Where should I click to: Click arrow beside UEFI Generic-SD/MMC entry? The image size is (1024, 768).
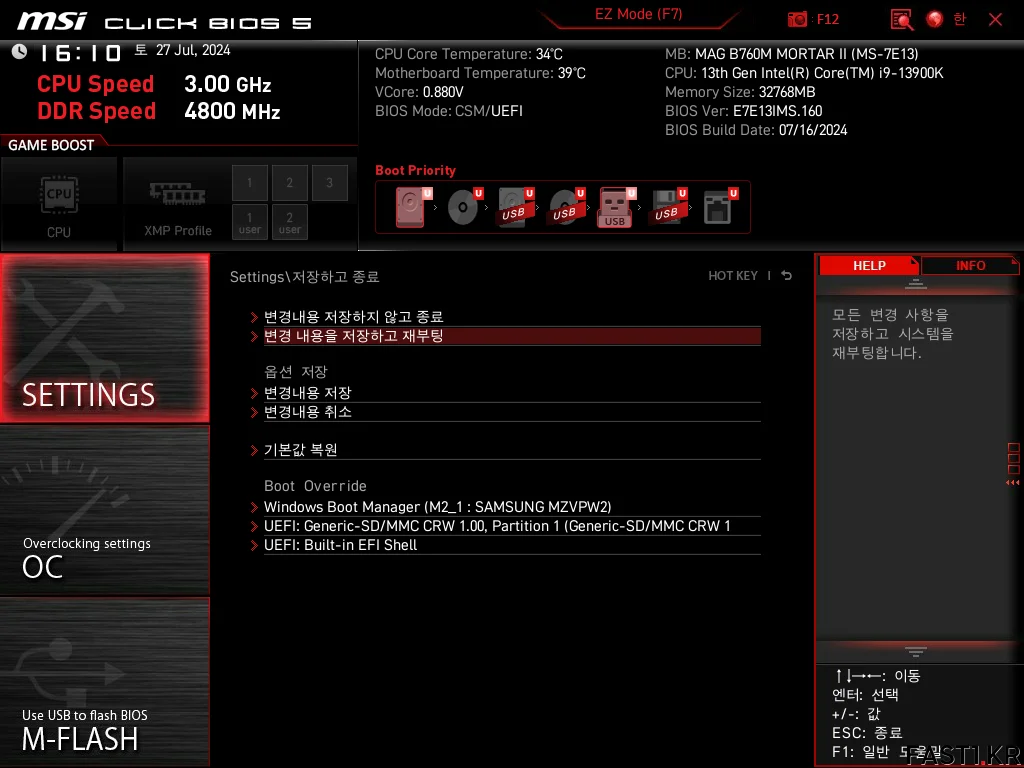(x=254, y=526)
